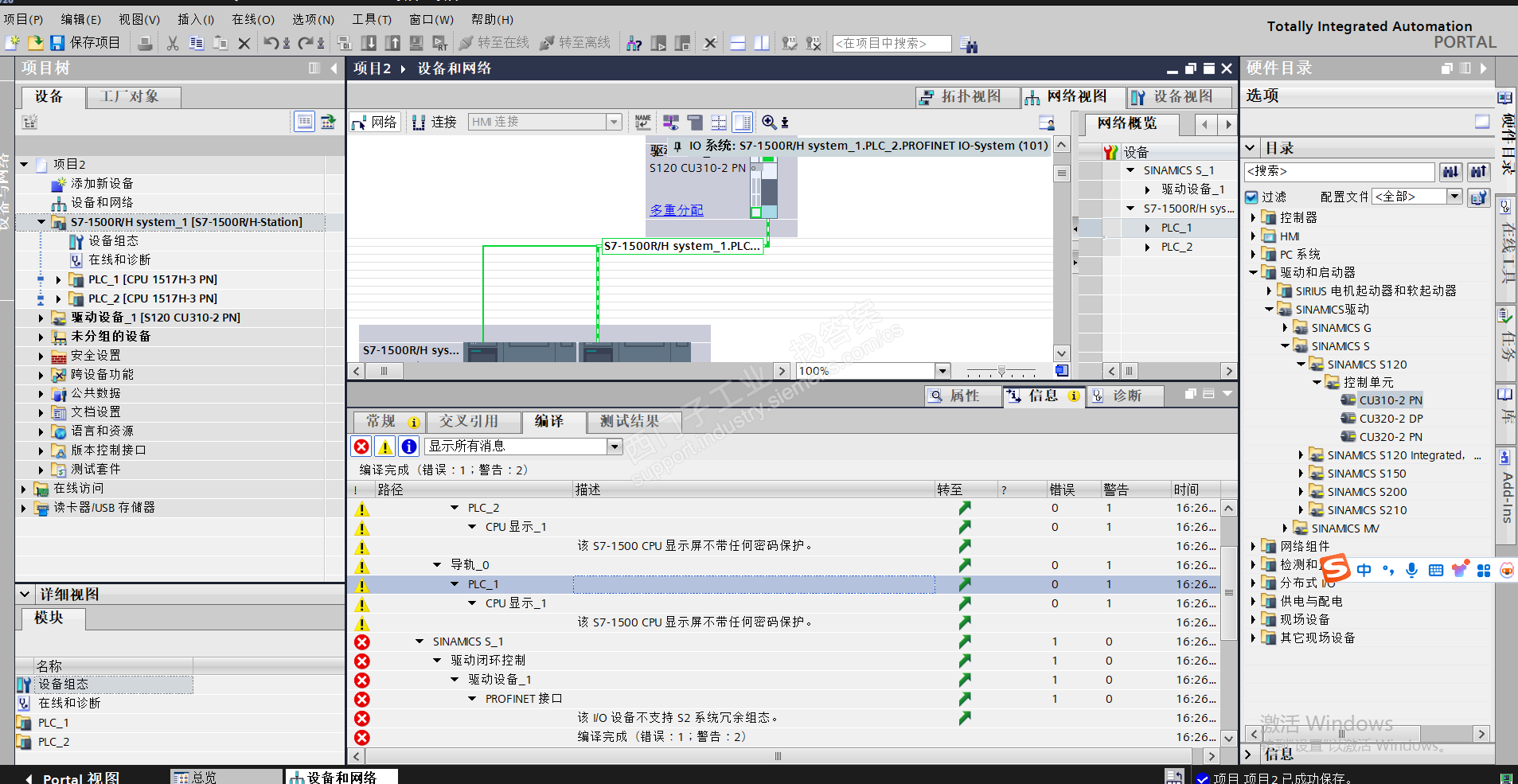Click the microphone icon on the IME bar
The width and height of the screenshot is (1518, 784).
[x=1411, y=570]
